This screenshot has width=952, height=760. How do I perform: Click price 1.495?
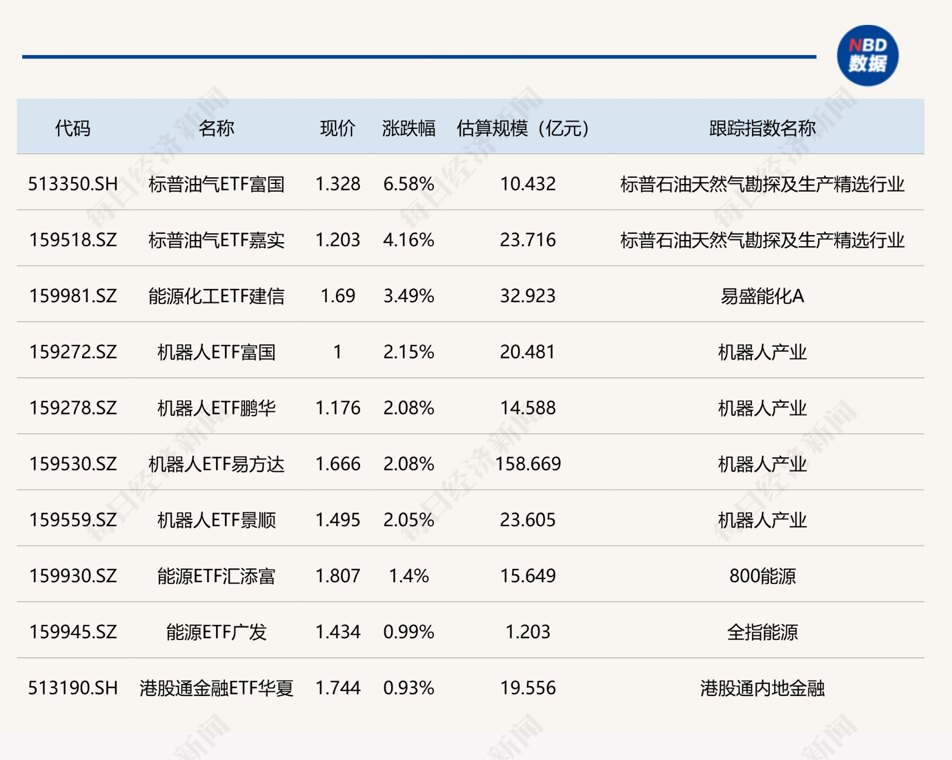(x=338, y=520)
